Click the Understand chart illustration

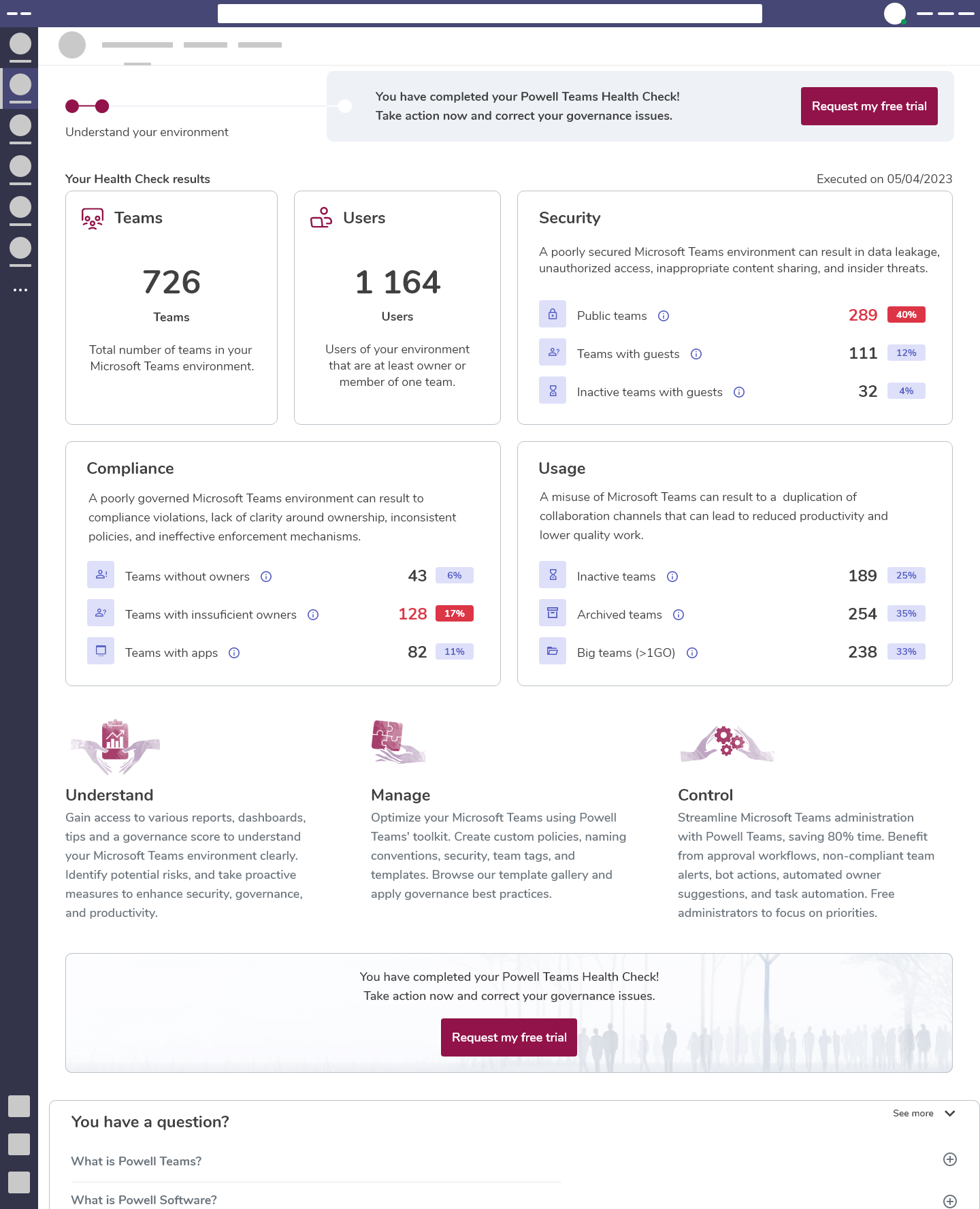coord(115,747)
